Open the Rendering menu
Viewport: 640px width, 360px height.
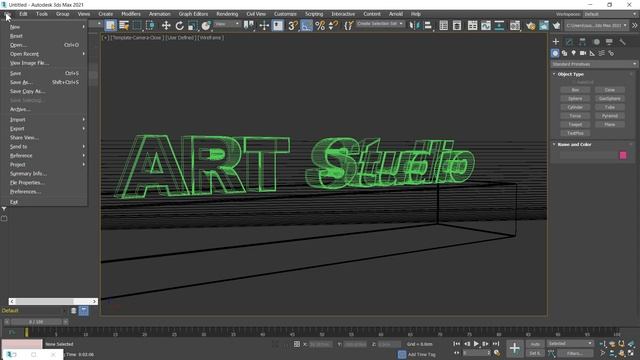tap(227, 14)
